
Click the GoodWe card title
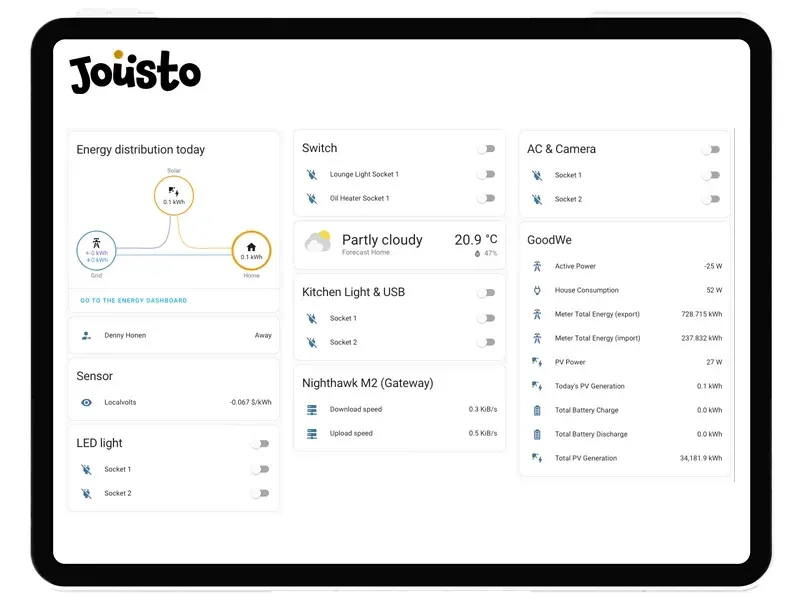click(549, 240)
